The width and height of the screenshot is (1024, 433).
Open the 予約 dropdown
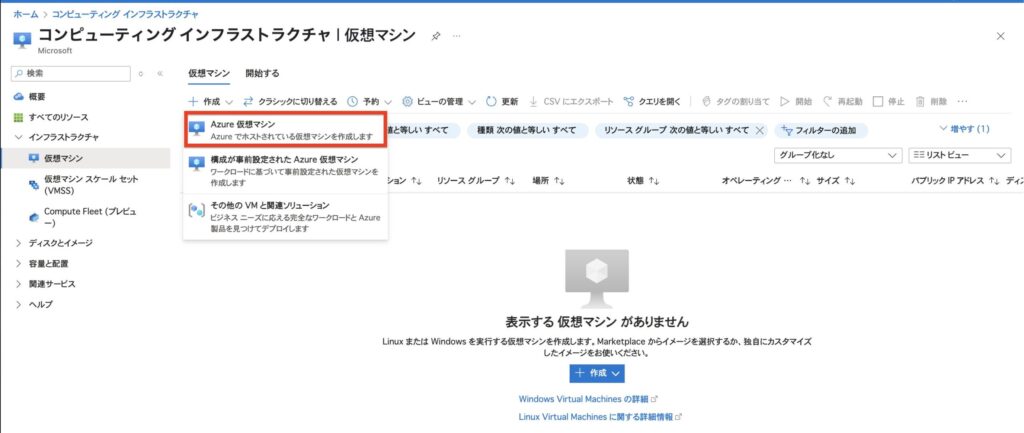370,102
